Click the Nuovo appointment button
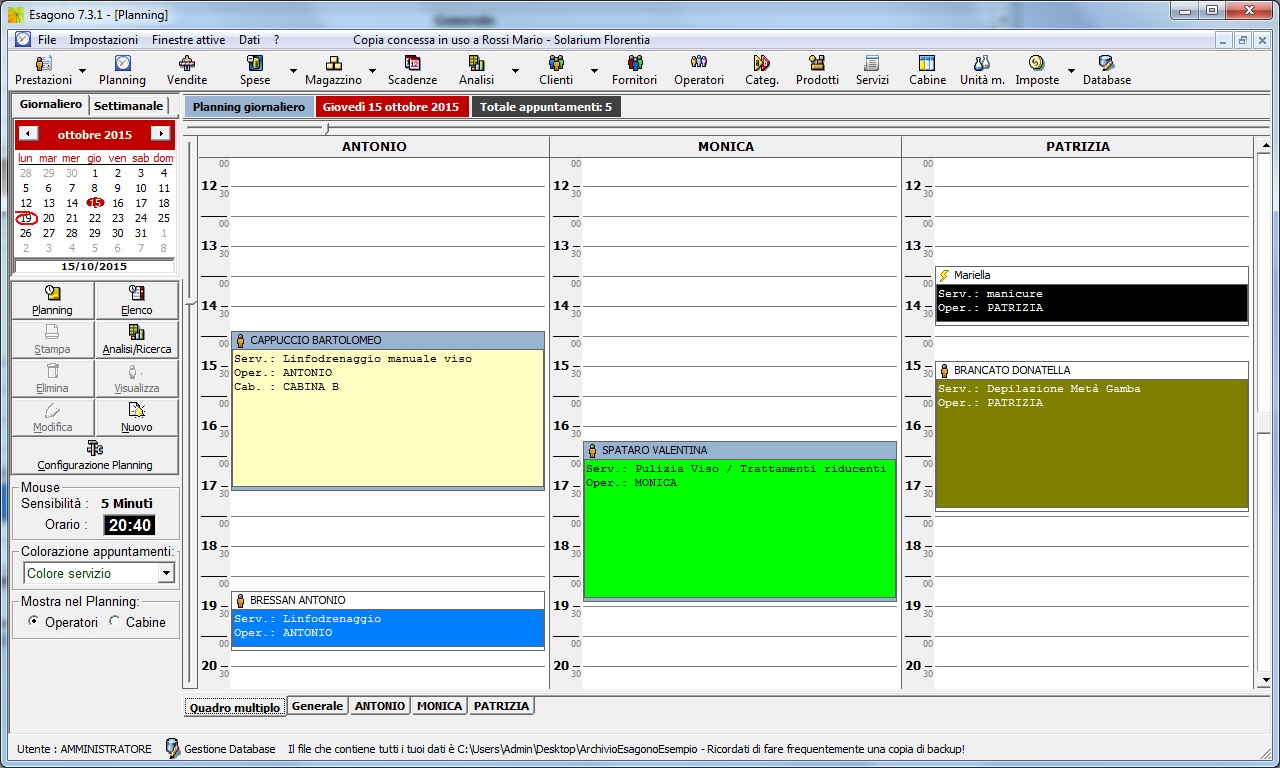This screenshot has width=1280, height=768. coord(137,417)
